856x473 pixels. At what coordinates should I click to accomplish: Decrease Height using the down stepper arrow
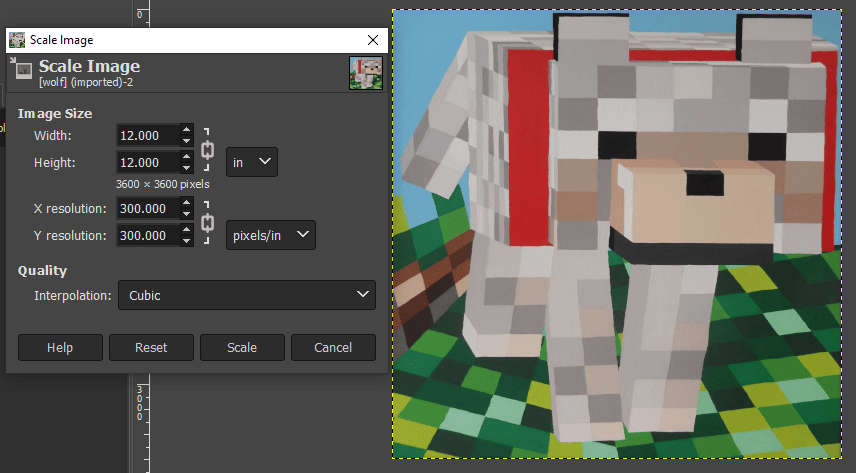187,168
